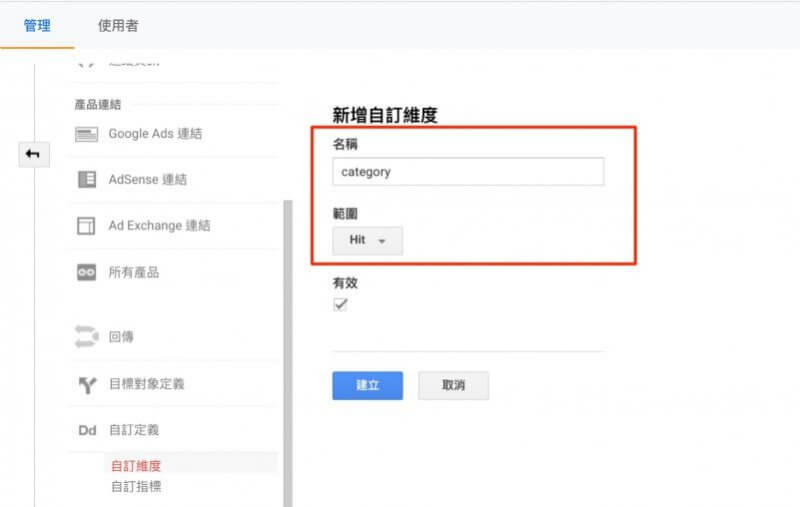Click the 回傳 postbacks icon

[x=86, y=337]
